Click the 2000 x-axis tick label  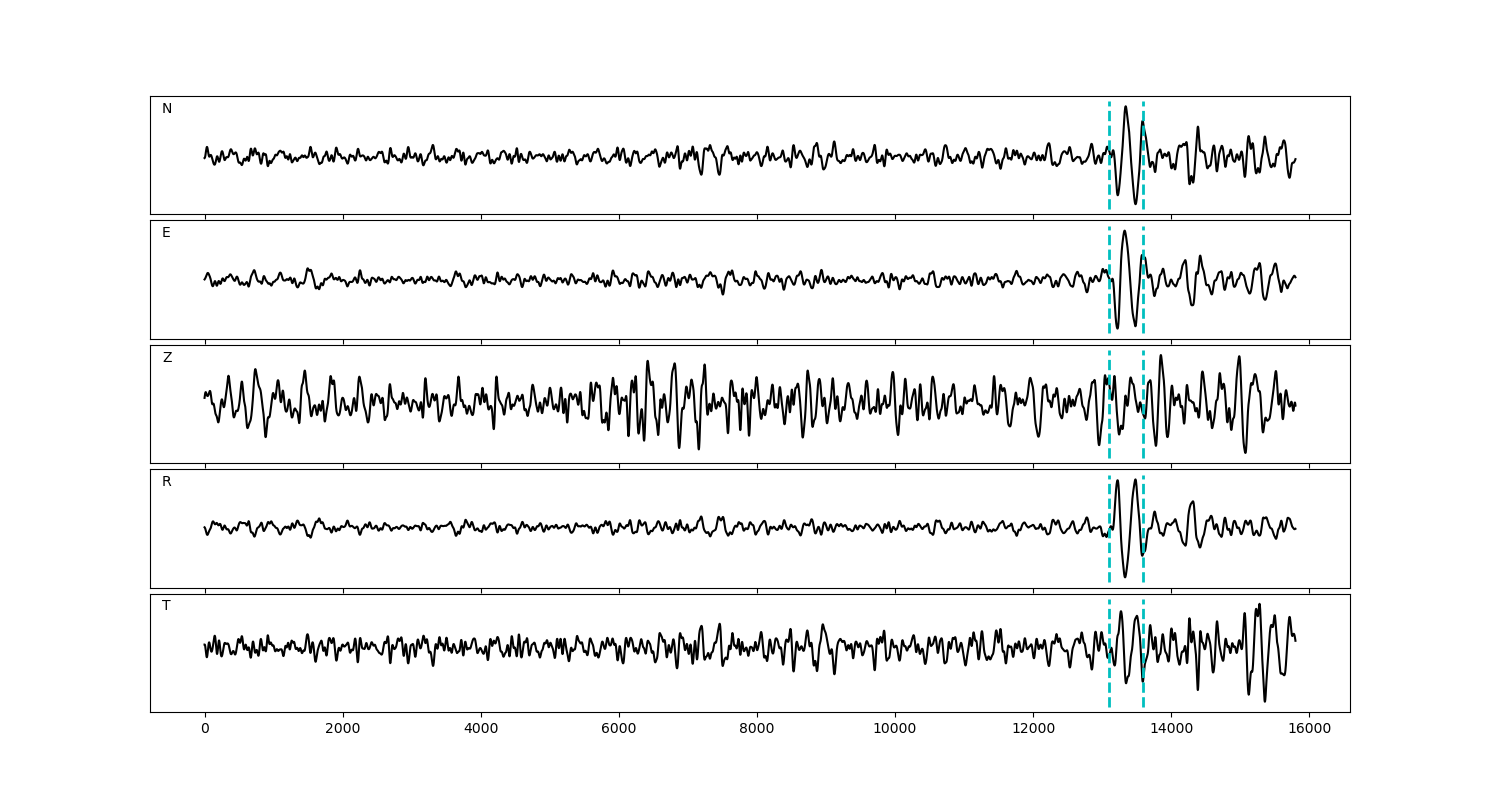(x=343, y=729)
